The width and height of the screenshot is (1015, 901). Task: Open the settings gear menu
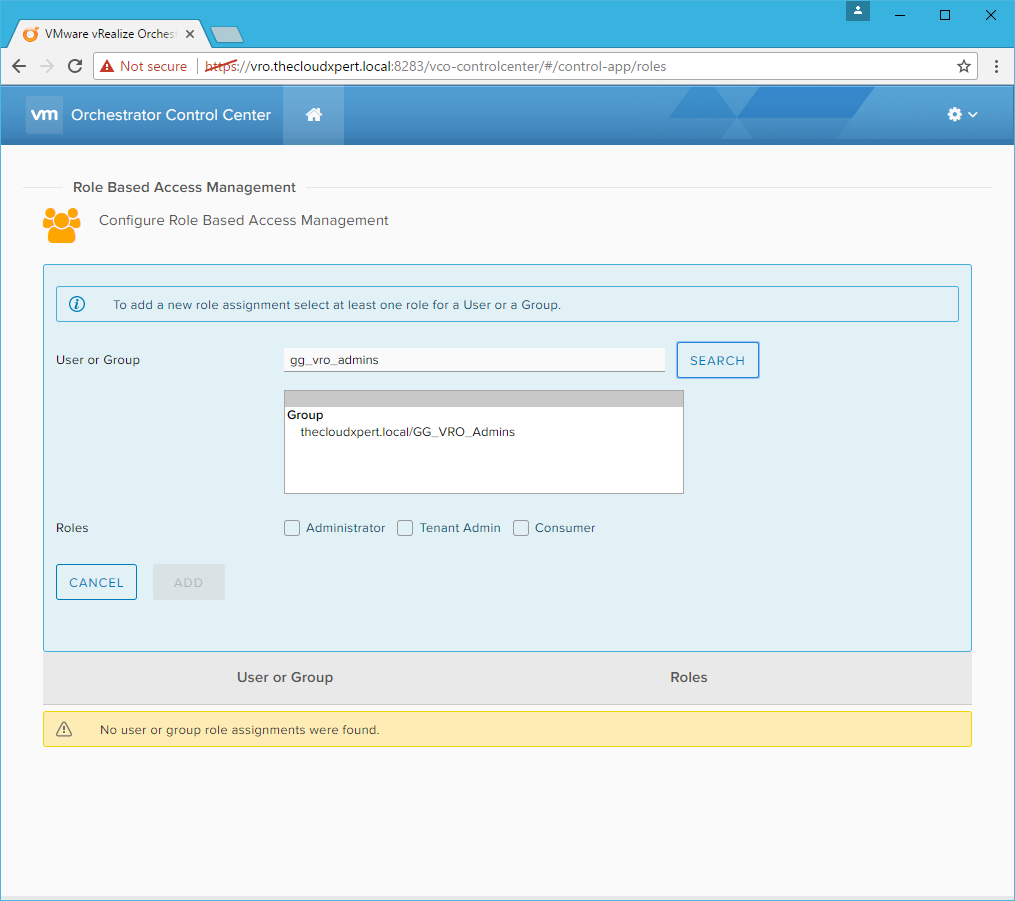[x=961, y=115]
